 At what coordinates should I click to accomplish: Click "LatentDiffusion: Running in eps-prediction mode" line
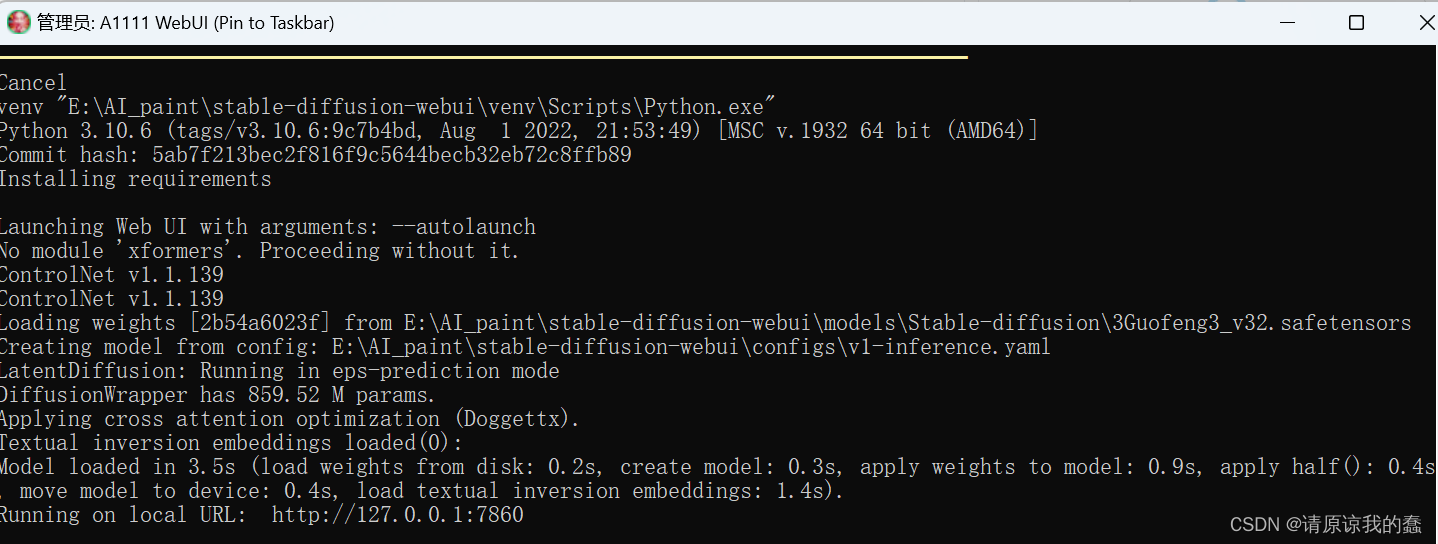[280, 370]
